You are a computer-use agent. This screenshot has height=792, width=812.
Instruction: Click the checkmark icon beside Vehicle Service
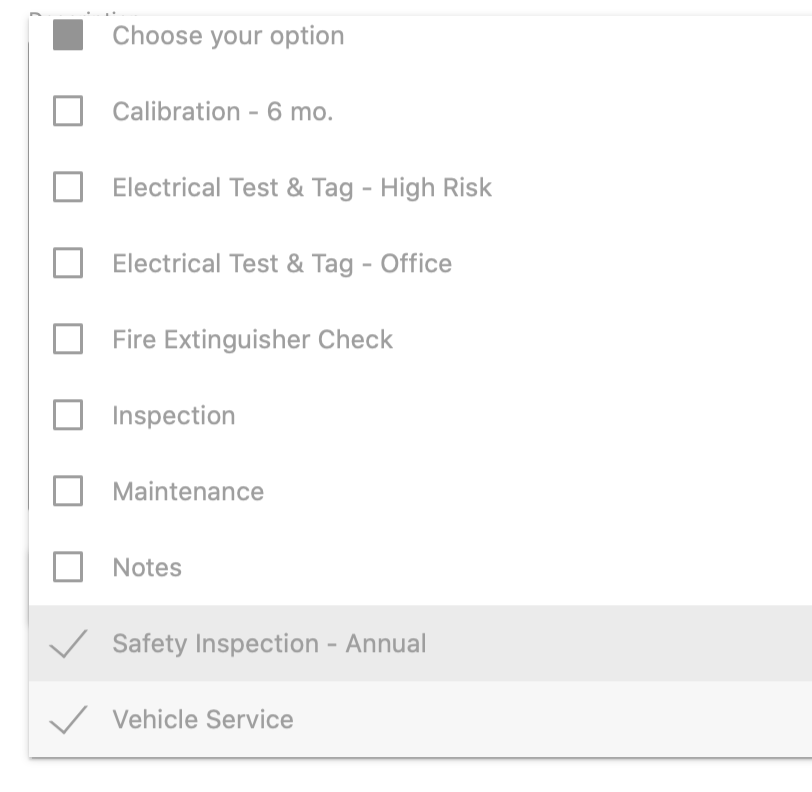68,720
